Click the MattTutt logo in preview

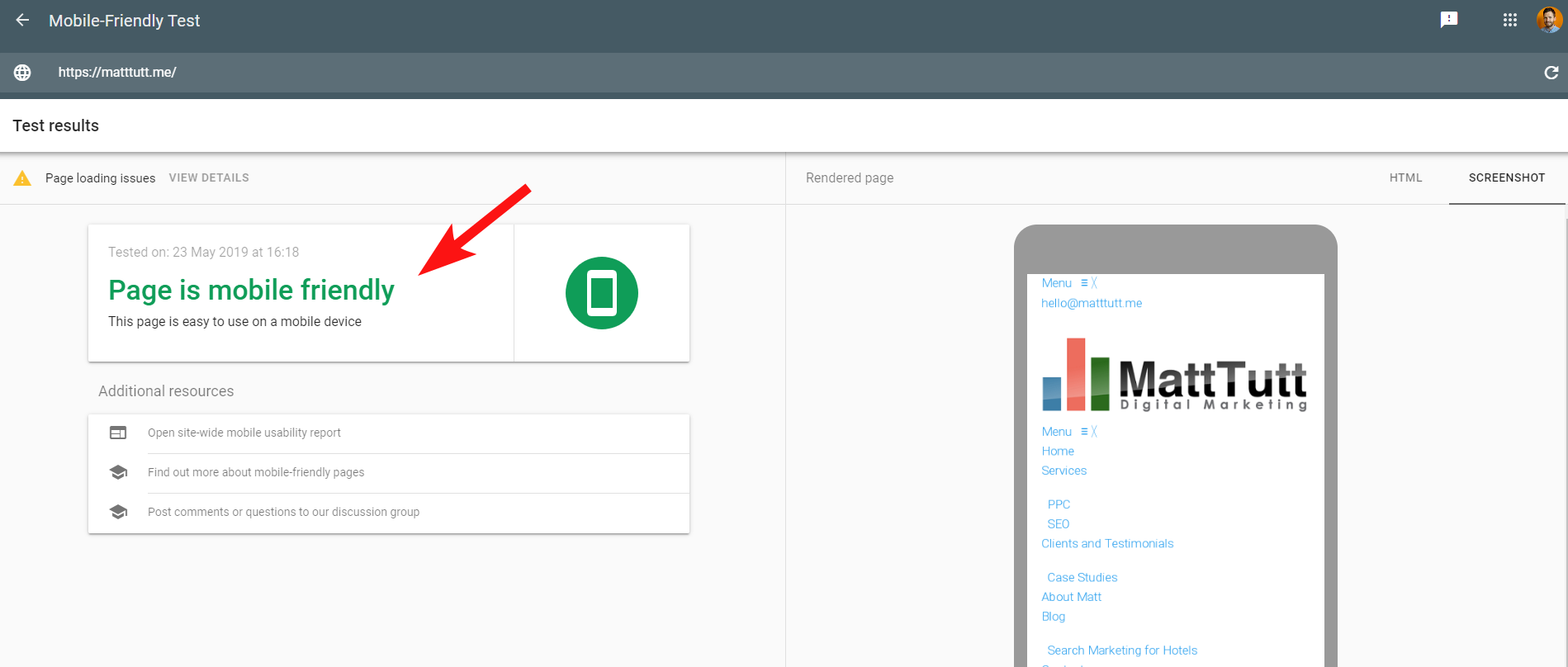[x=1174, y=376]
